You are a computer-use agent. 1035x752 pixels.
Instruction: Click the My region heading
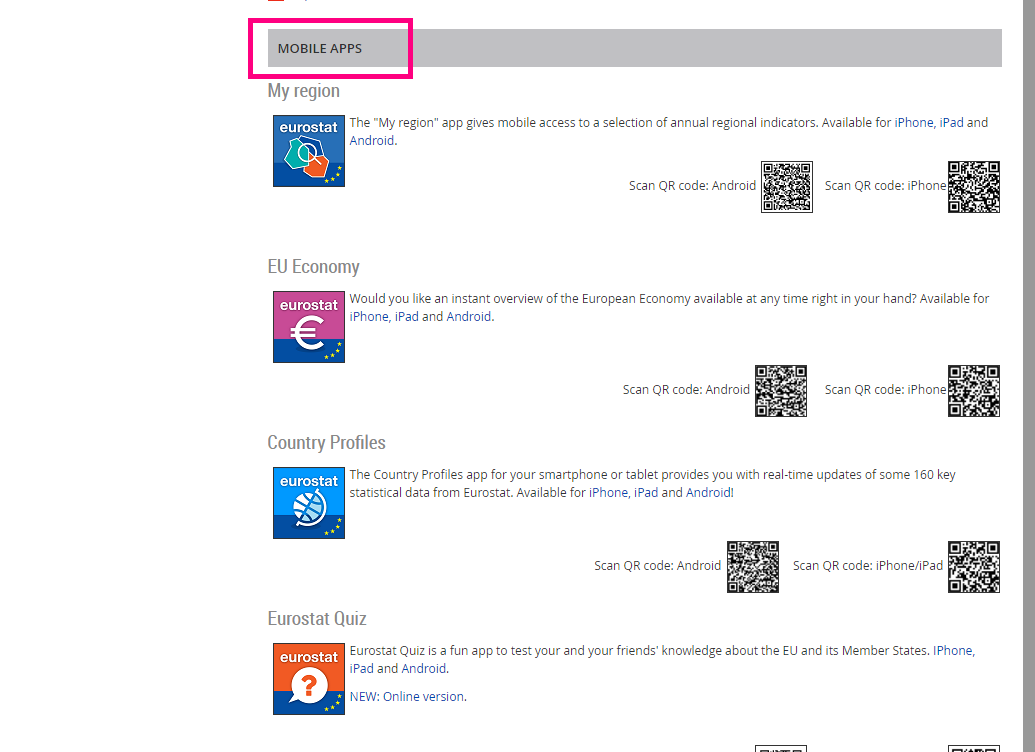pyautogui.click(x=304, y=91)
